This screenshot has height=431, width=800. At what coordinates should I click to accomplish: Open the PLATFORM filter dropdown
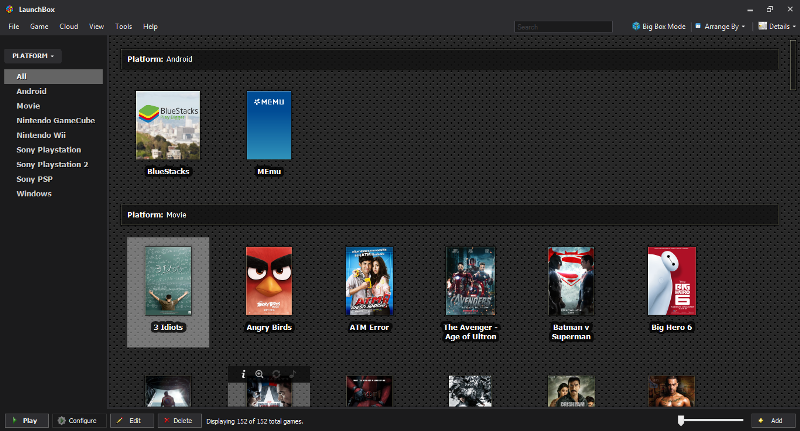click(33, 56)
